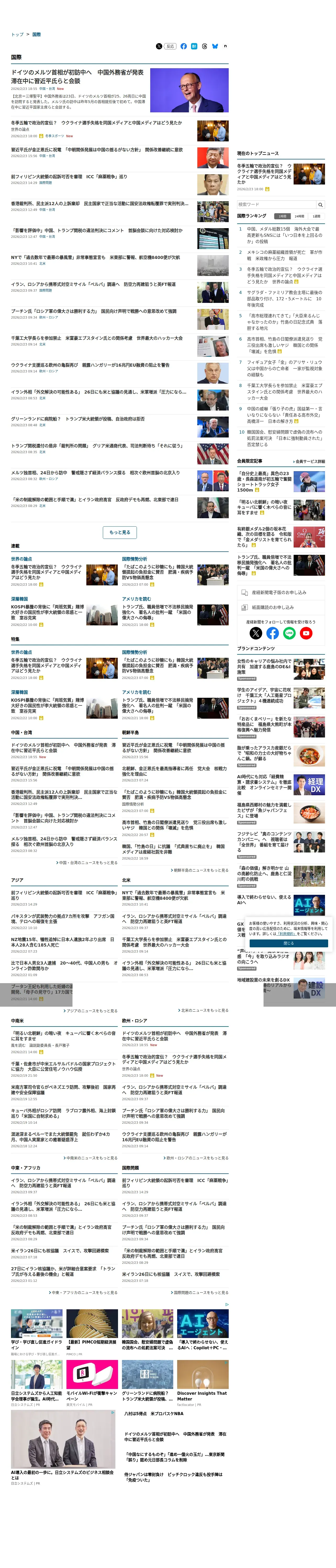Screen dimensions: 336x1568
Task: Share the page on Facebook from the header
Action: coord(183,46)
